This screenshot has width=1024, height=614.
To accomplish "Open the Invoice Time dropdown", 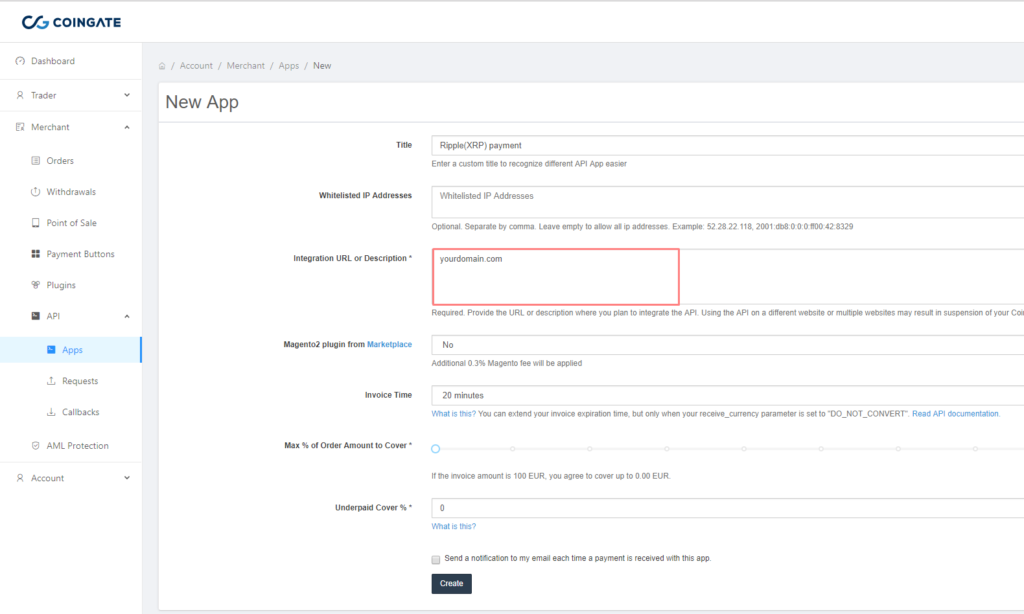I will click(x=700, y=395).
